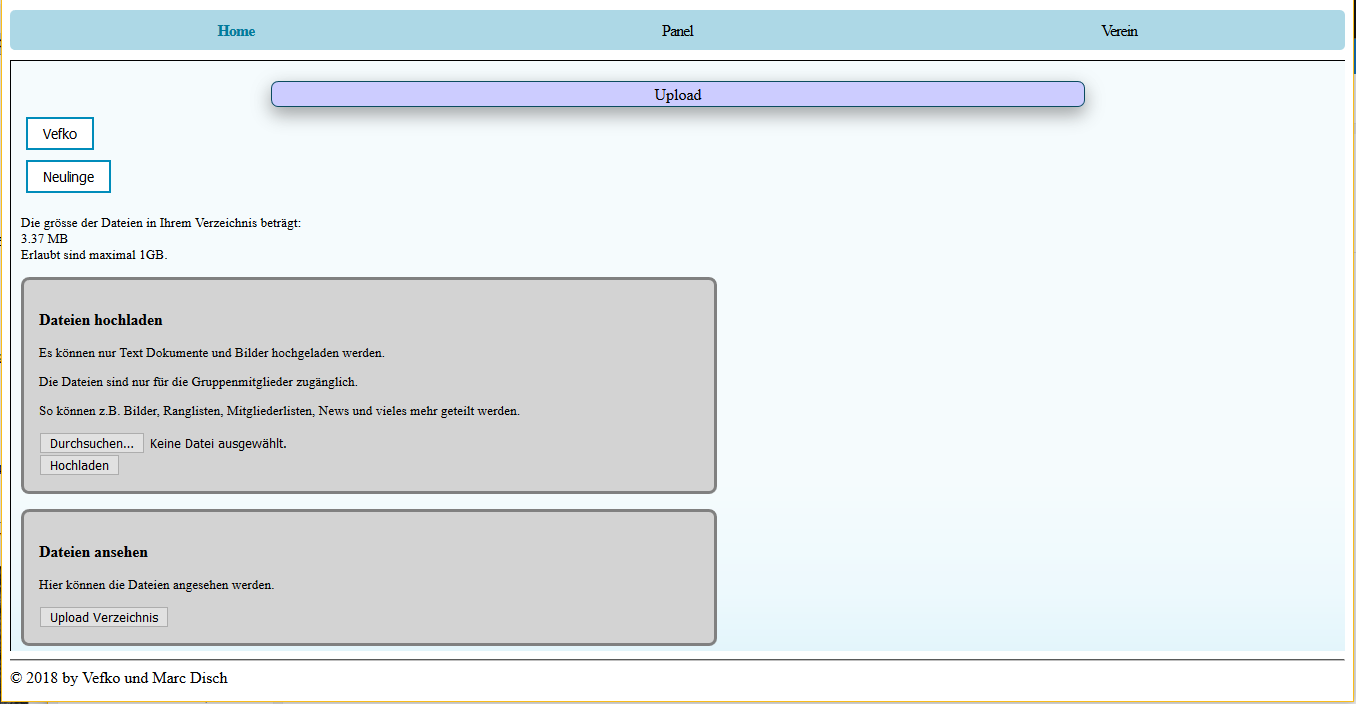Click 'Hier können die Dateien angesehen werden'

pyautogui.click(x=156, y=585)
